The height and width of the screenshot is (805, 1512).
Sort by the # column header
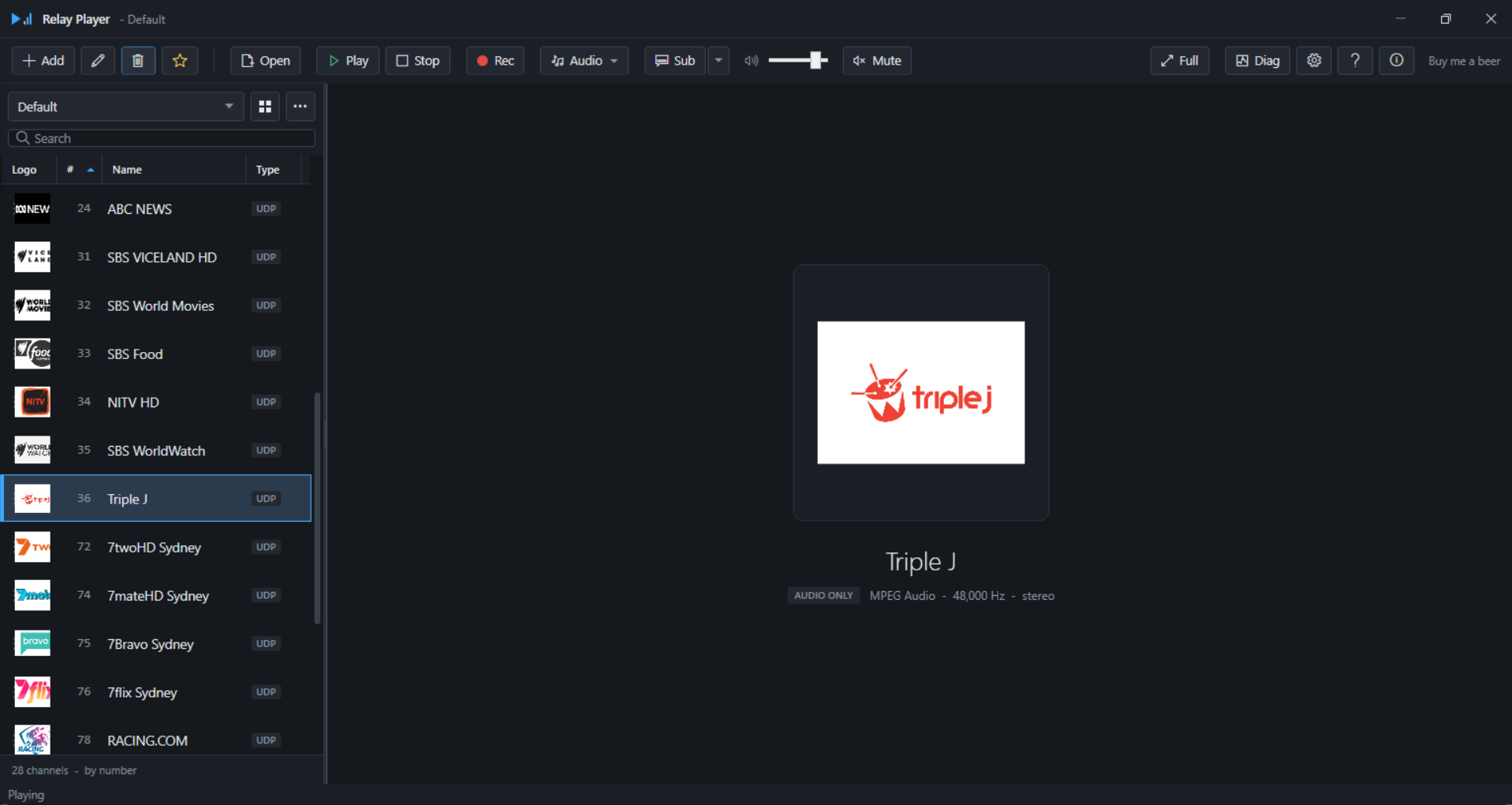(80, 170)
